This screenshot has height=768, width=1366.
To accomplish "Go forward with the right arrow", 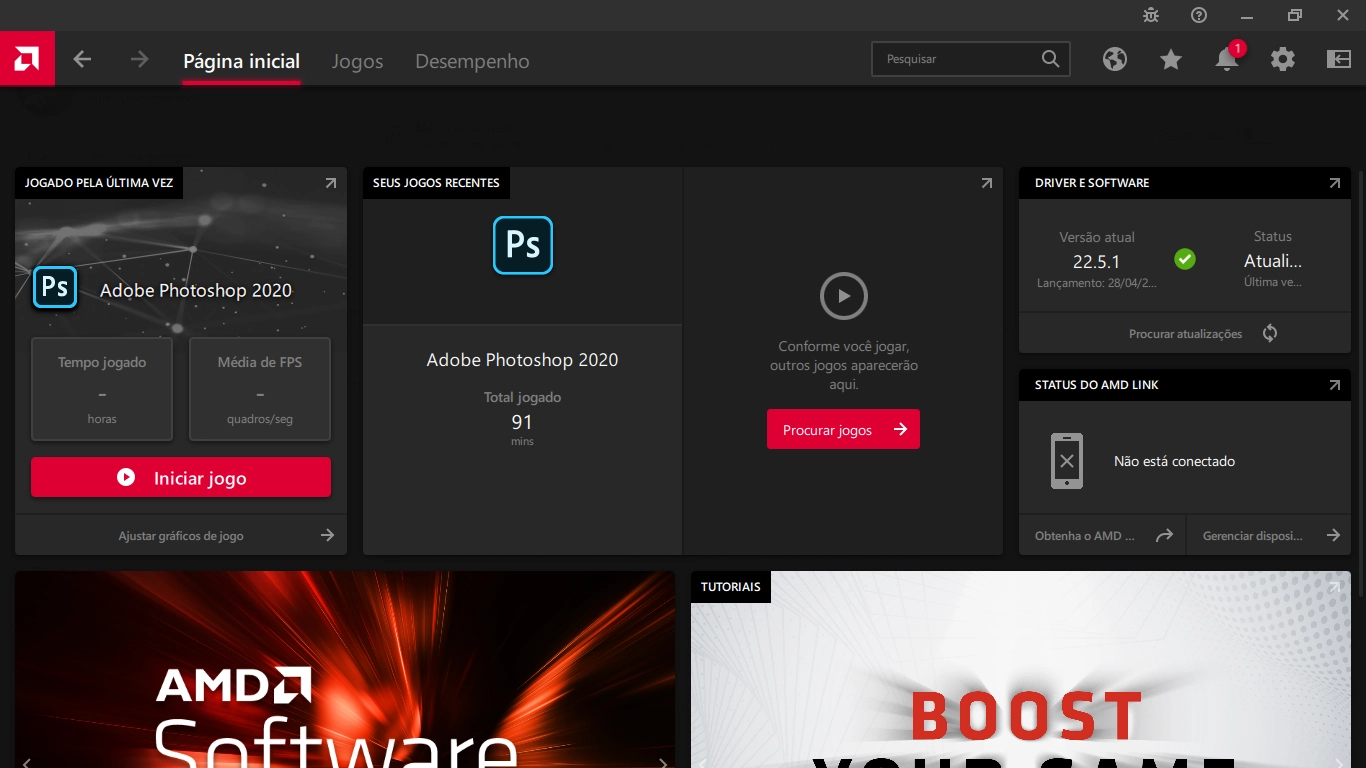I will point(139,60).
